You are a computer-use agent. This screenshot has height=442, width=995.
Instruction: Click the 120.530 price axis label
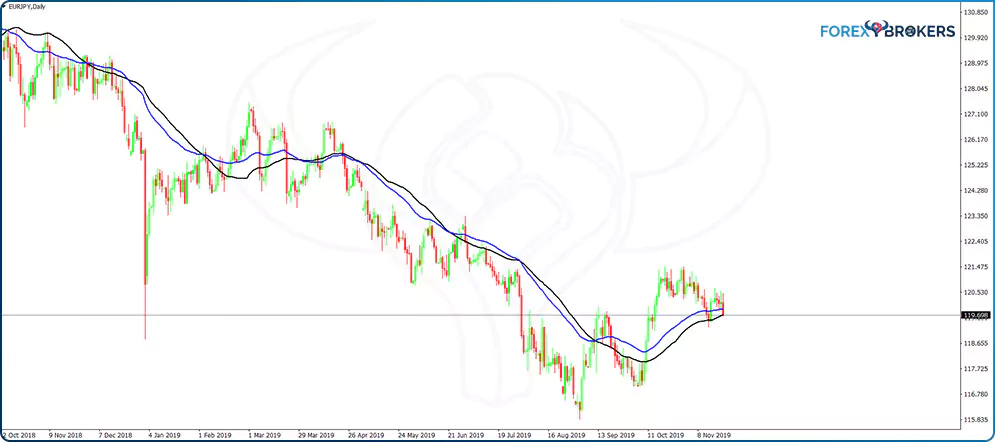tap(976, 292)
